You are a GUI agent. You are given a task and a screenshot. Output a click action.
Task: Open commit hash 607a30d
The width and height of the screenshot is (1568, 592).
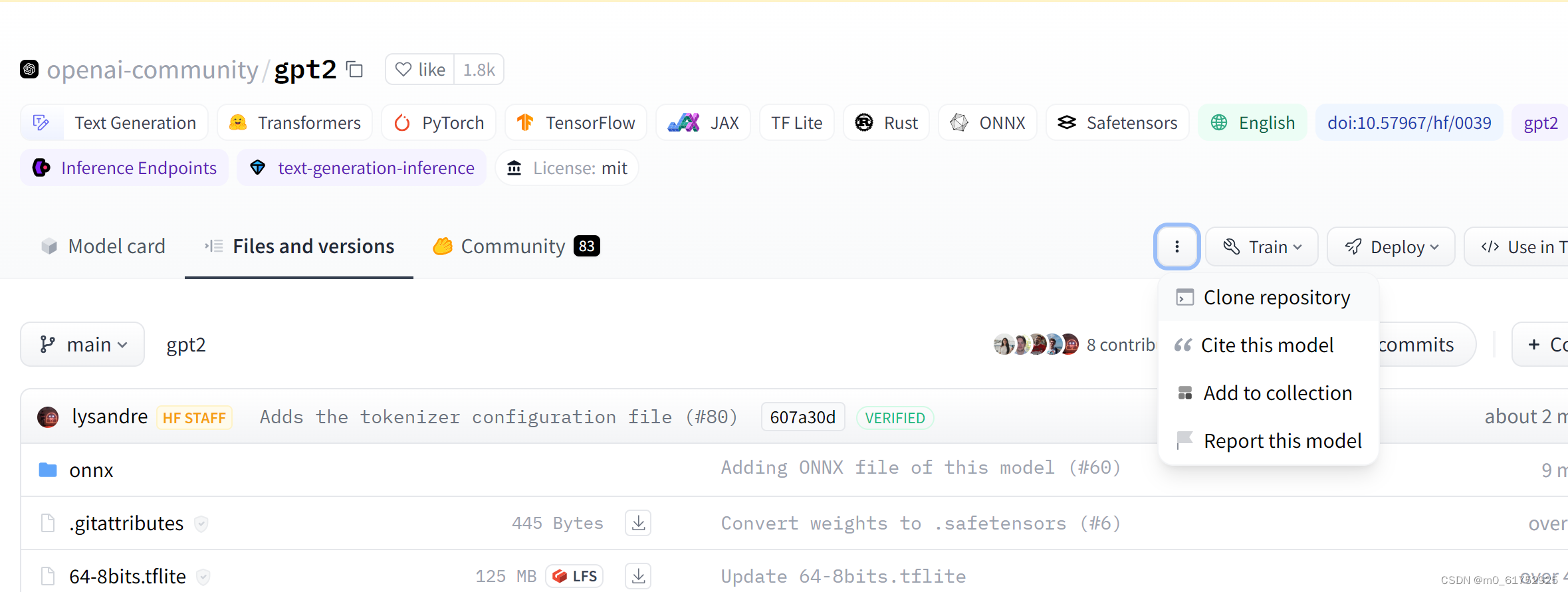(803, 417)
